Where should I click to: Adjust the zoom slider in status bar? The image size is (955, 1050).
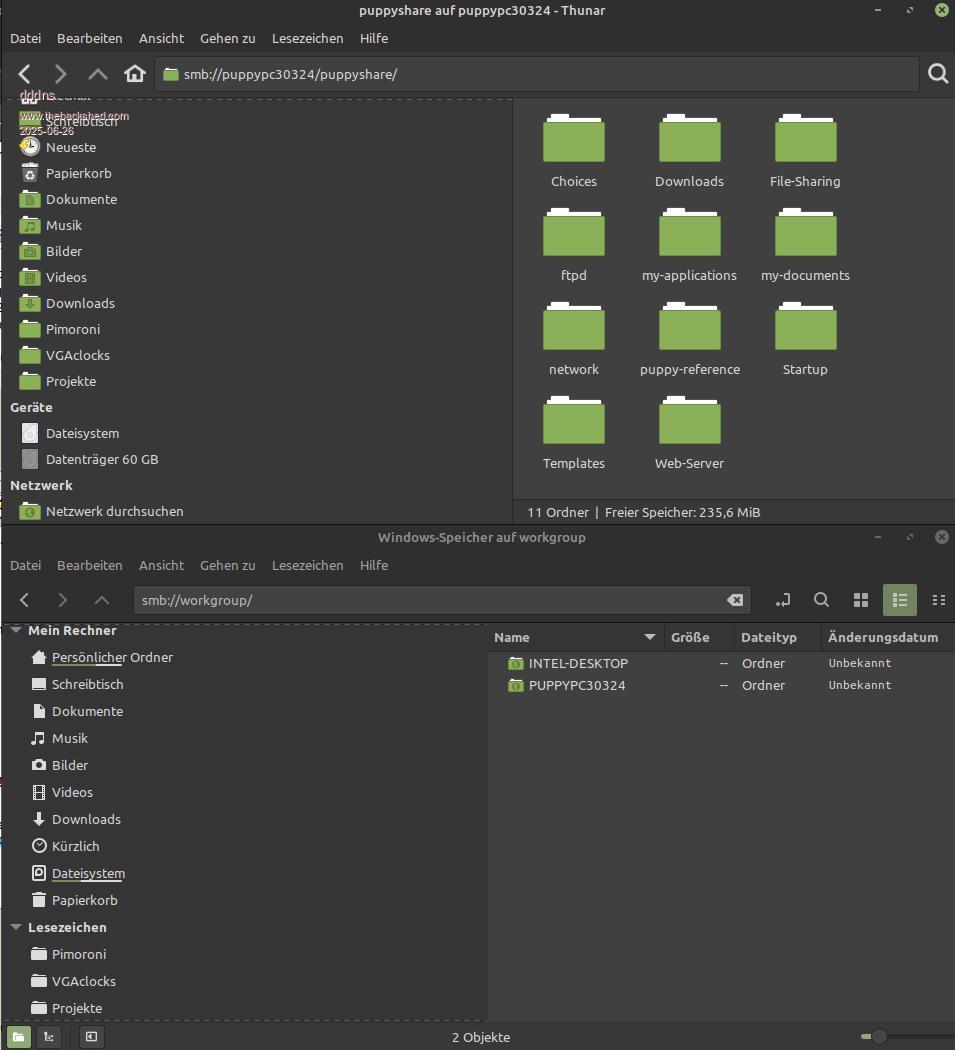[879, 1037]
